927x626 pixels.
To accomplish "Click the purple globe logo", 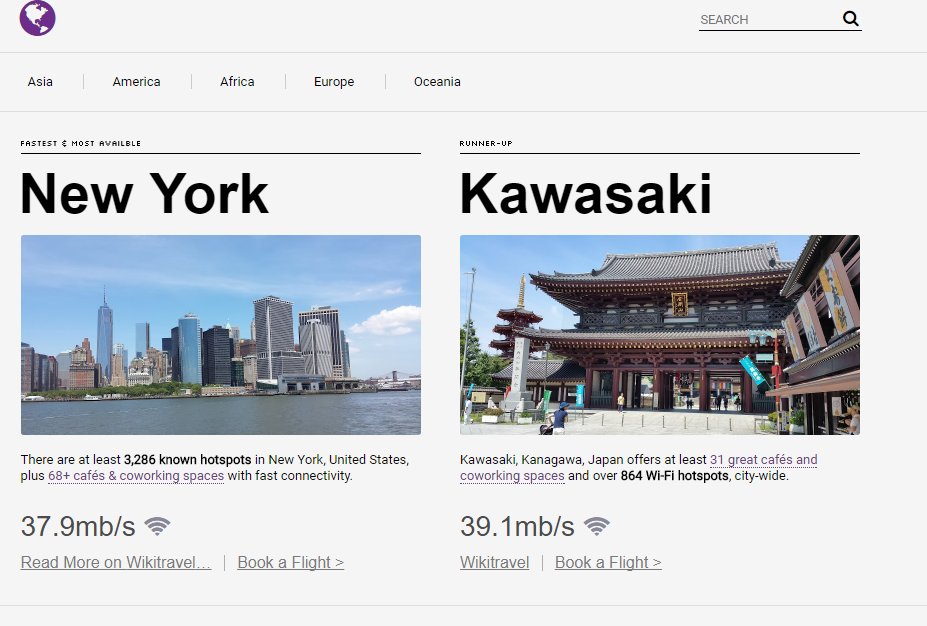I will pos(37,18).
